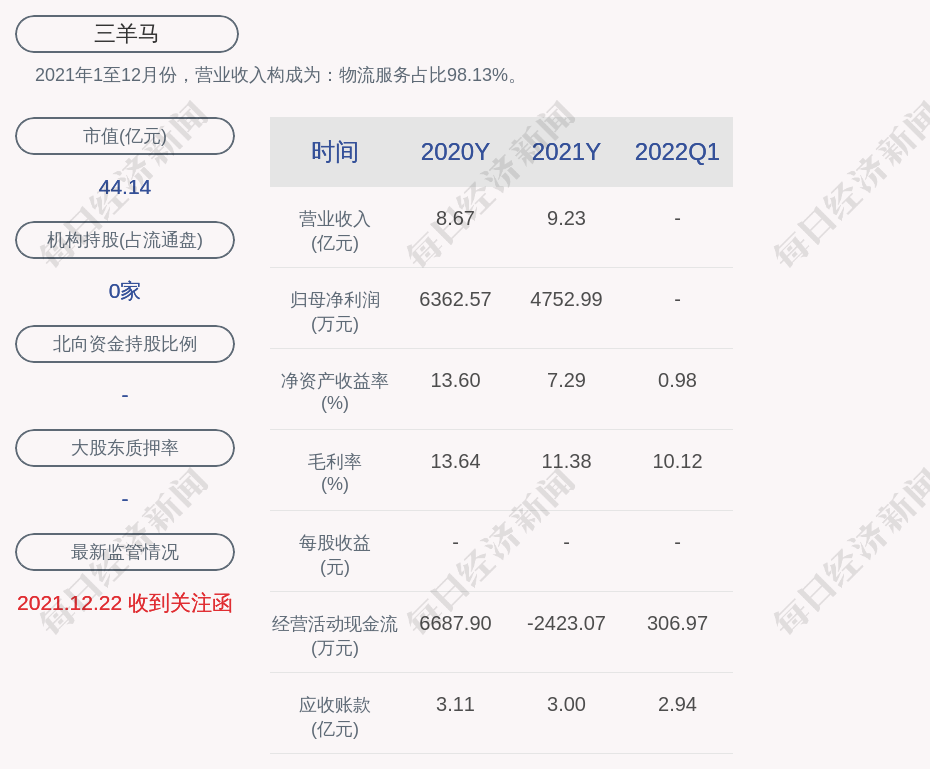Click the 归母净利润 (万元) row label
Image resolution: width=930 pixels, height=769 pixels.
335,311
